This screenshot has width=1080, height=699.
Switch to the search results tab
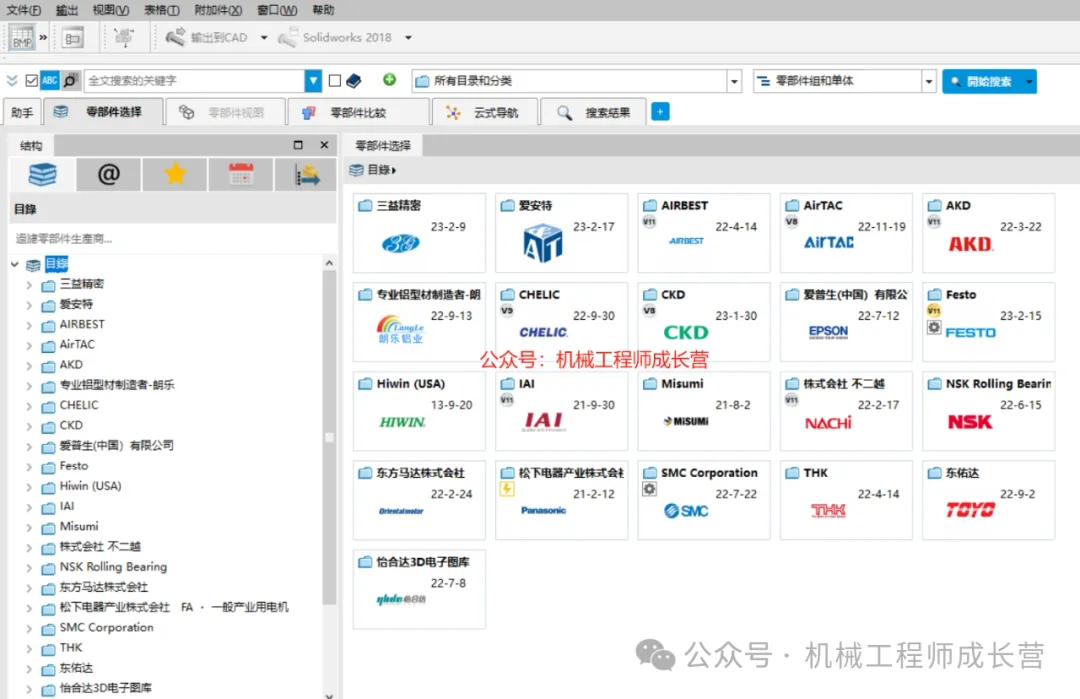594,112
